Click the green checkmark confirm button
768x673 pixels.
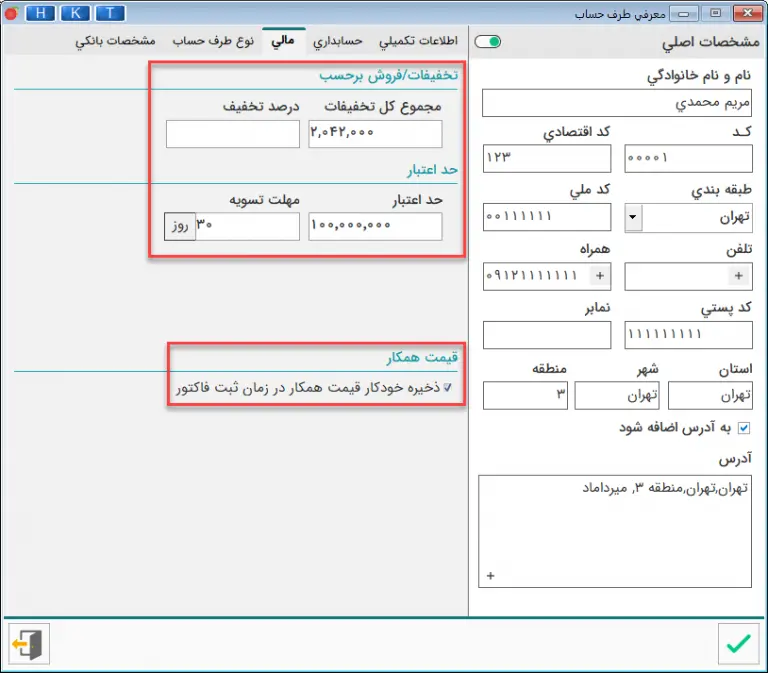738,644
